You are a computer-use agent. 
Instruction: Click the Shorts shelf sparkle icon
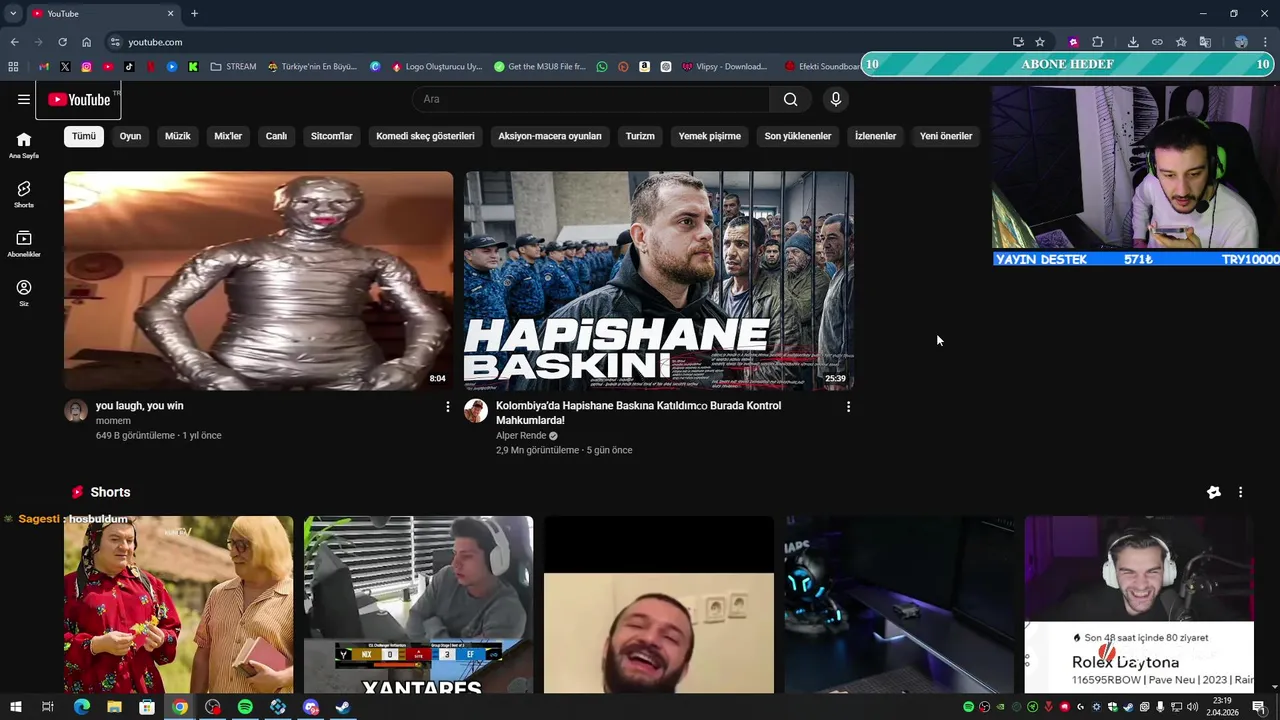(1213, 492)
